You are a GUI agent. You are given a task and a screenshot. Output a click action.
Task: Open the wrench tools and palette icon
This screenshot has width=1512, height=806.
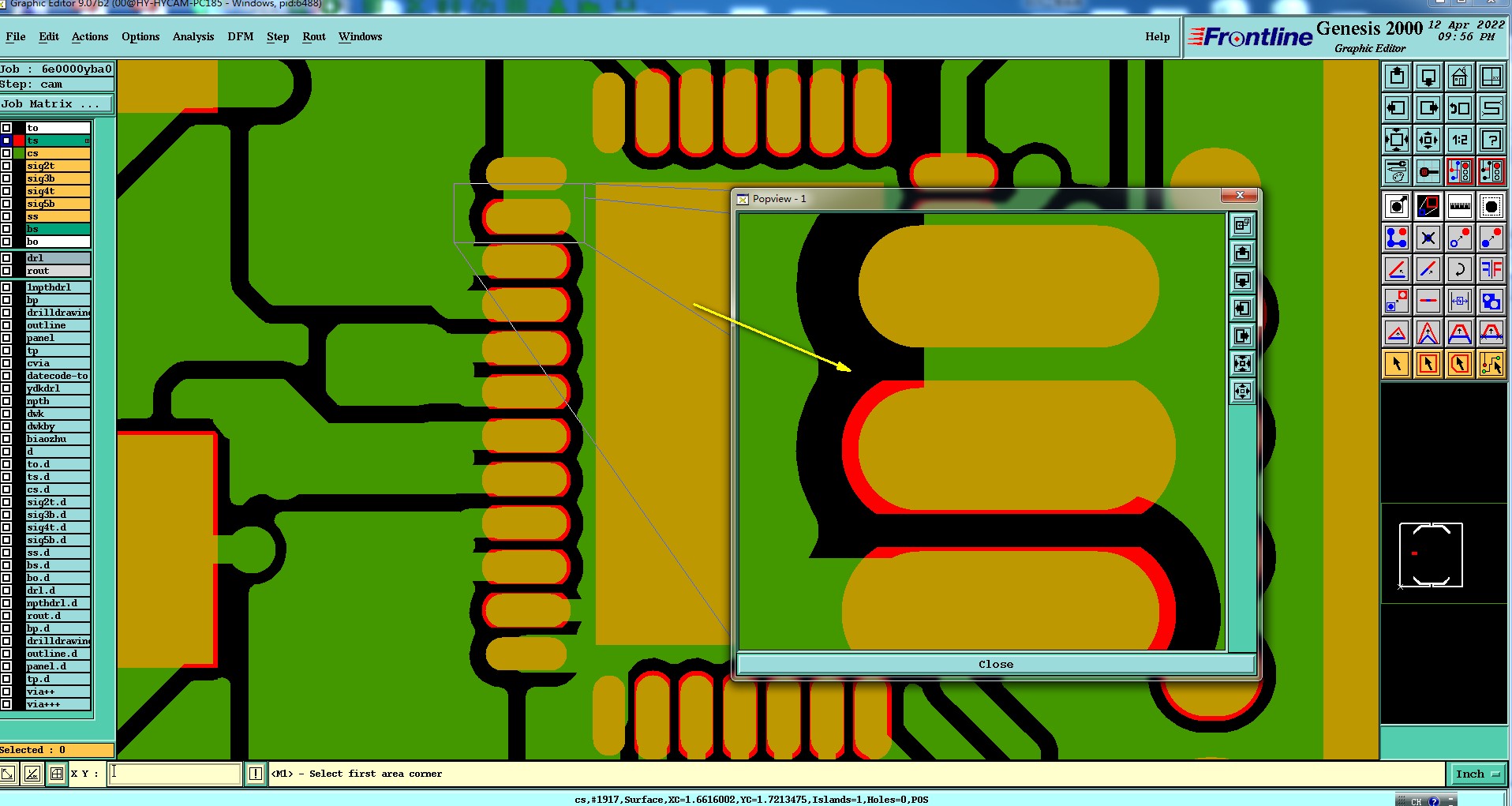click(1397, 171)
